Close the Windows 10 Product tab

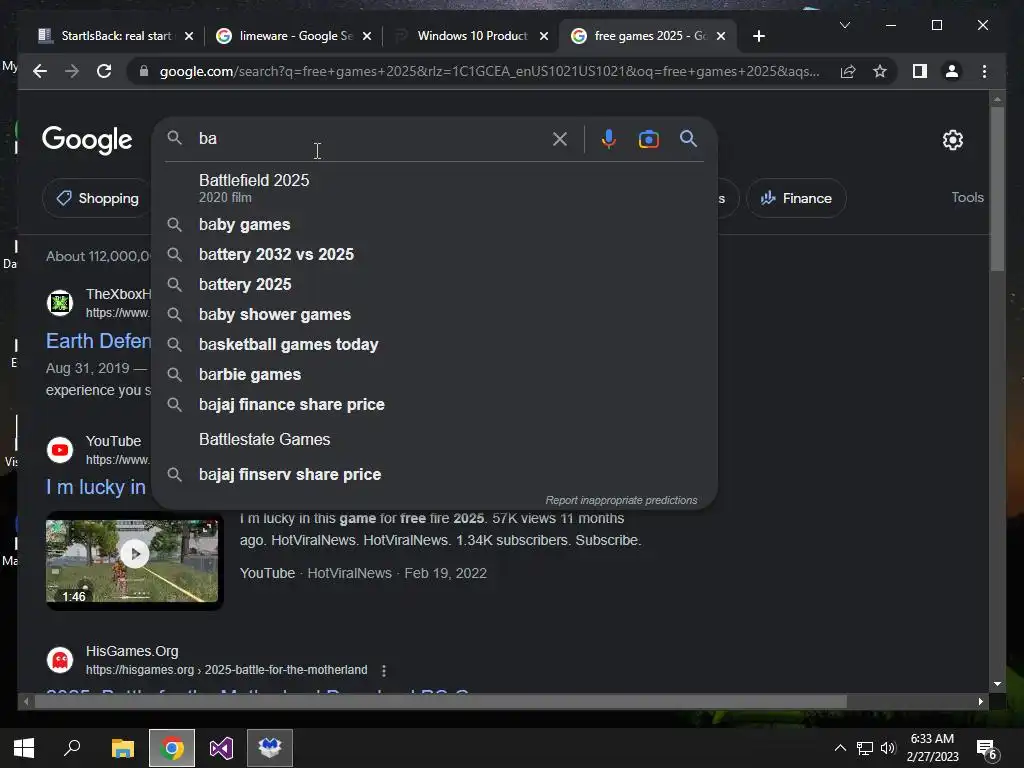click(x=544, y=36)
